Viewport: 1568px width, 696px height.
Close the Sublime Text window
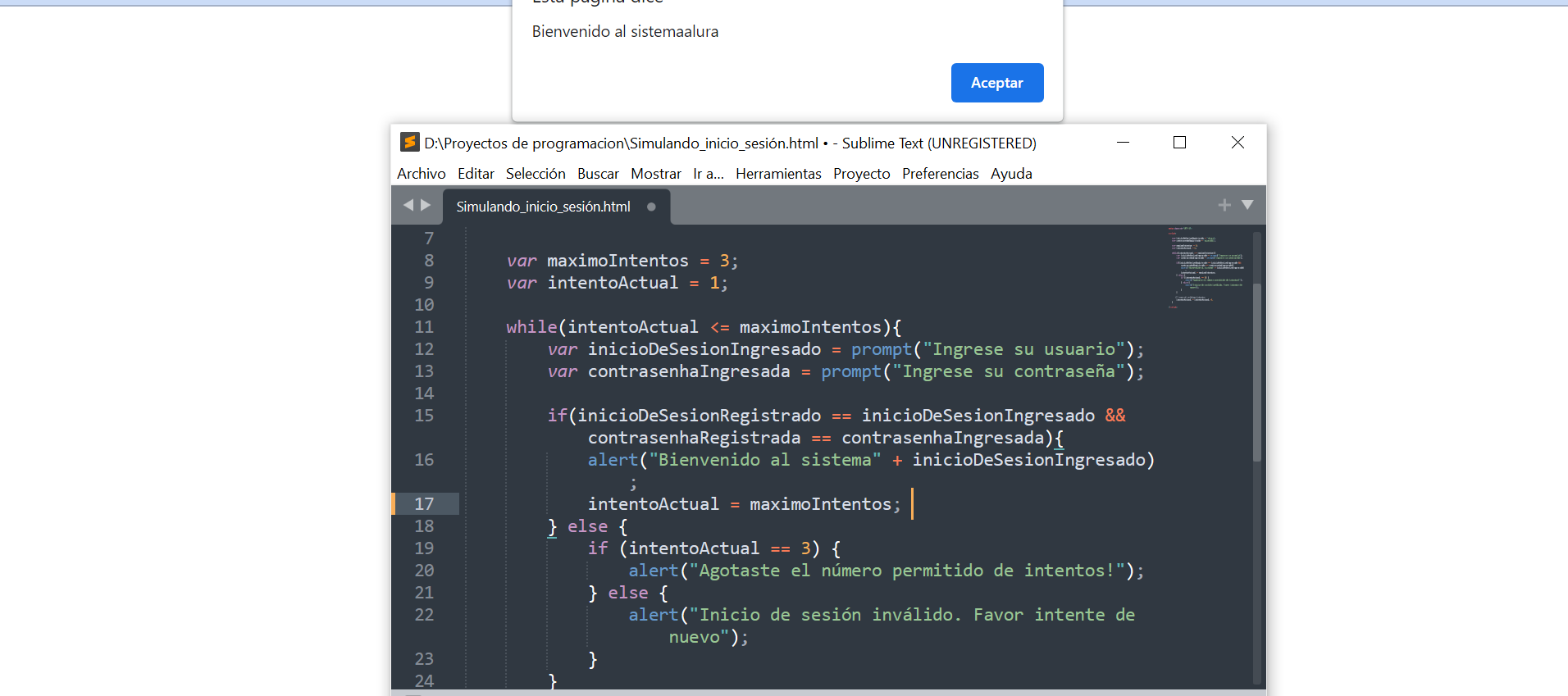1238,143
